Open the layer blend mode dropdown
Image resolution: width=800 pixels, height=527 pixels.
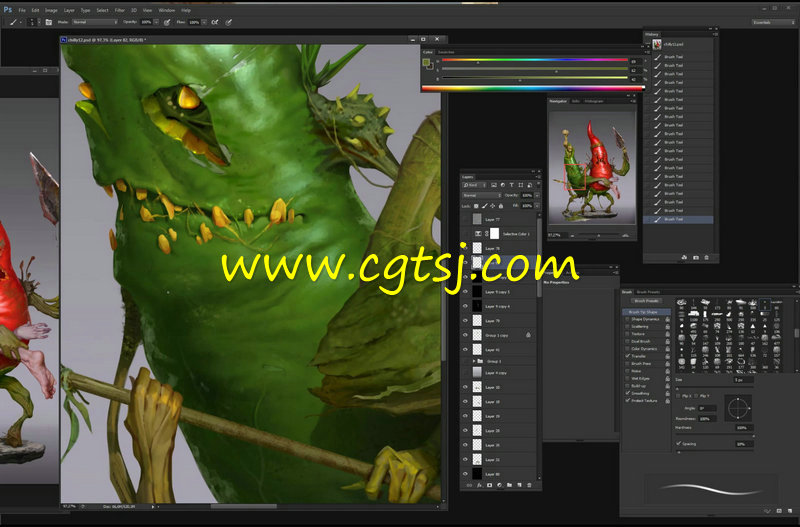pyautogui.click(x=482, y=195)
